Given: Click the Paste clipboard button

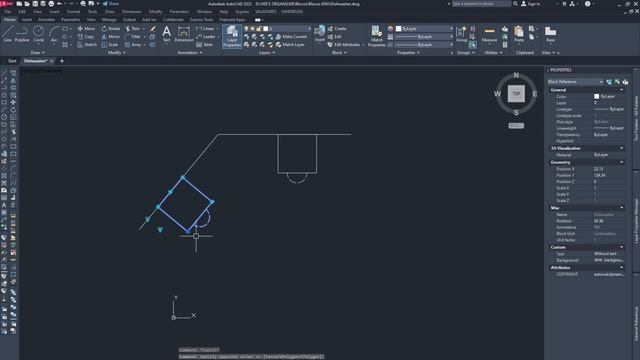Looking at the screenshot, I should [x=519, y=34].
